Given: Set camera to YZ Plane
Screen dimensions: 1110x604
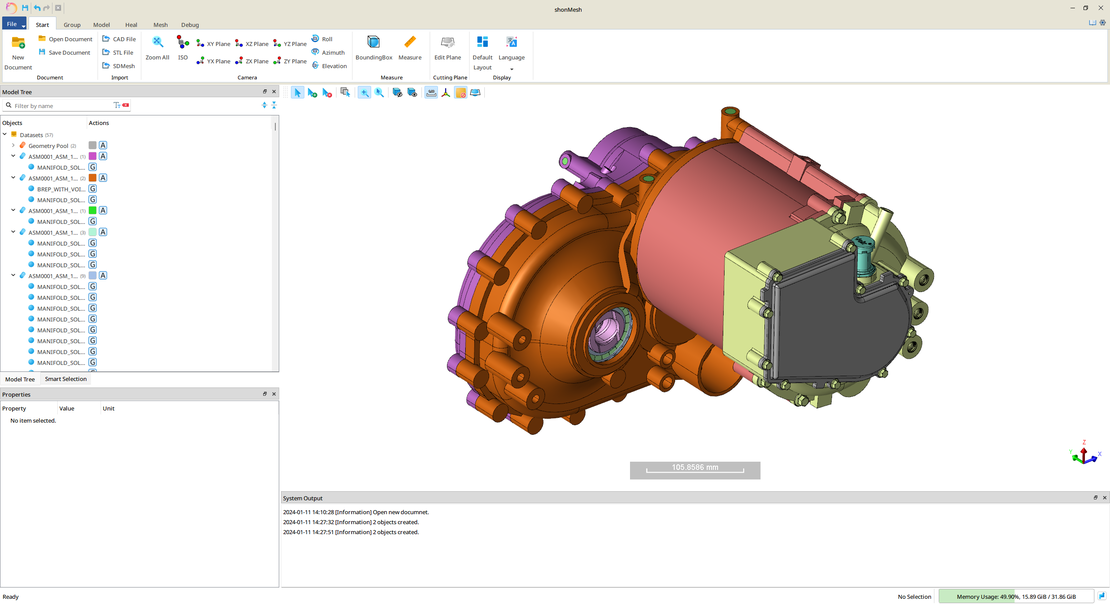Looking at the screenshot, I should pyautogui.click(x=290, y=44).
